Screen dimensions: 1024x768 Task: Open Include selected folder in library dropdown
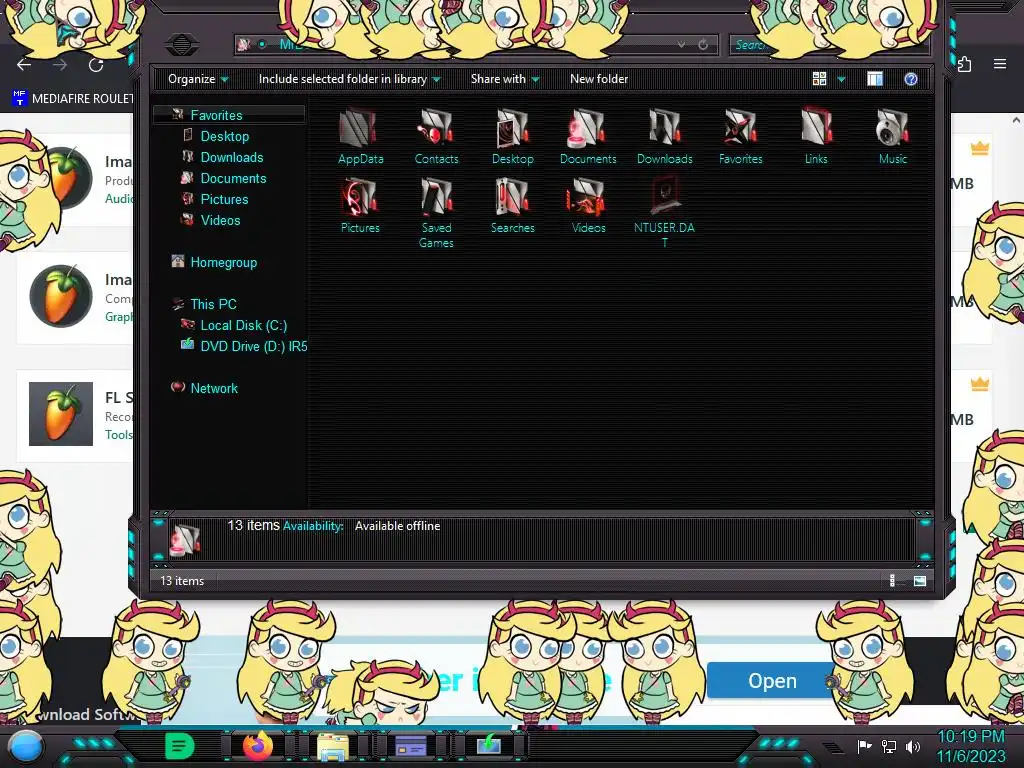pos(349,79)
